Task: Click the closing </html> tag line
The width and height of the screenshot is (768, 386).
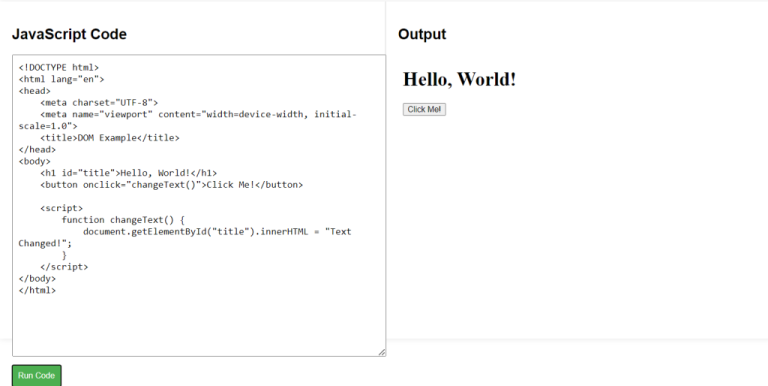Action: 37,290
